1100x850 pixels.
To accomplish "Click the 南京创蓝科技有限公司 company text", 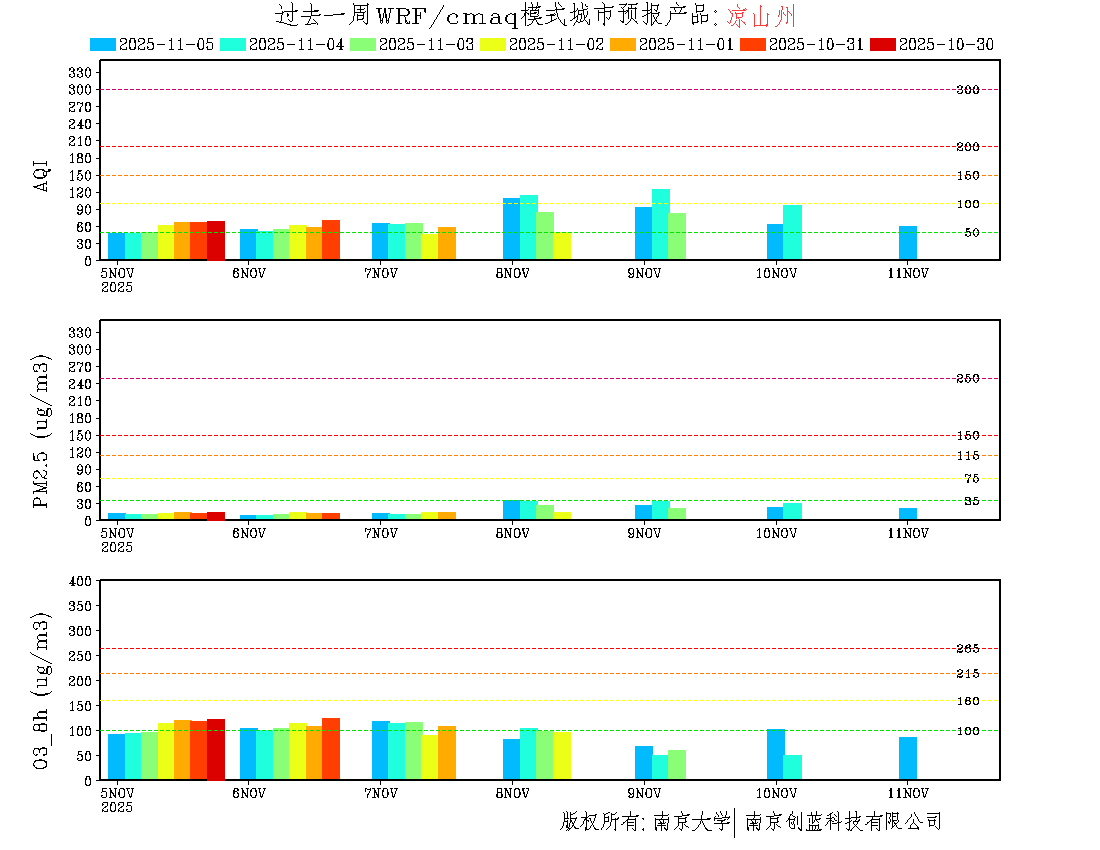I will [843, 822].
